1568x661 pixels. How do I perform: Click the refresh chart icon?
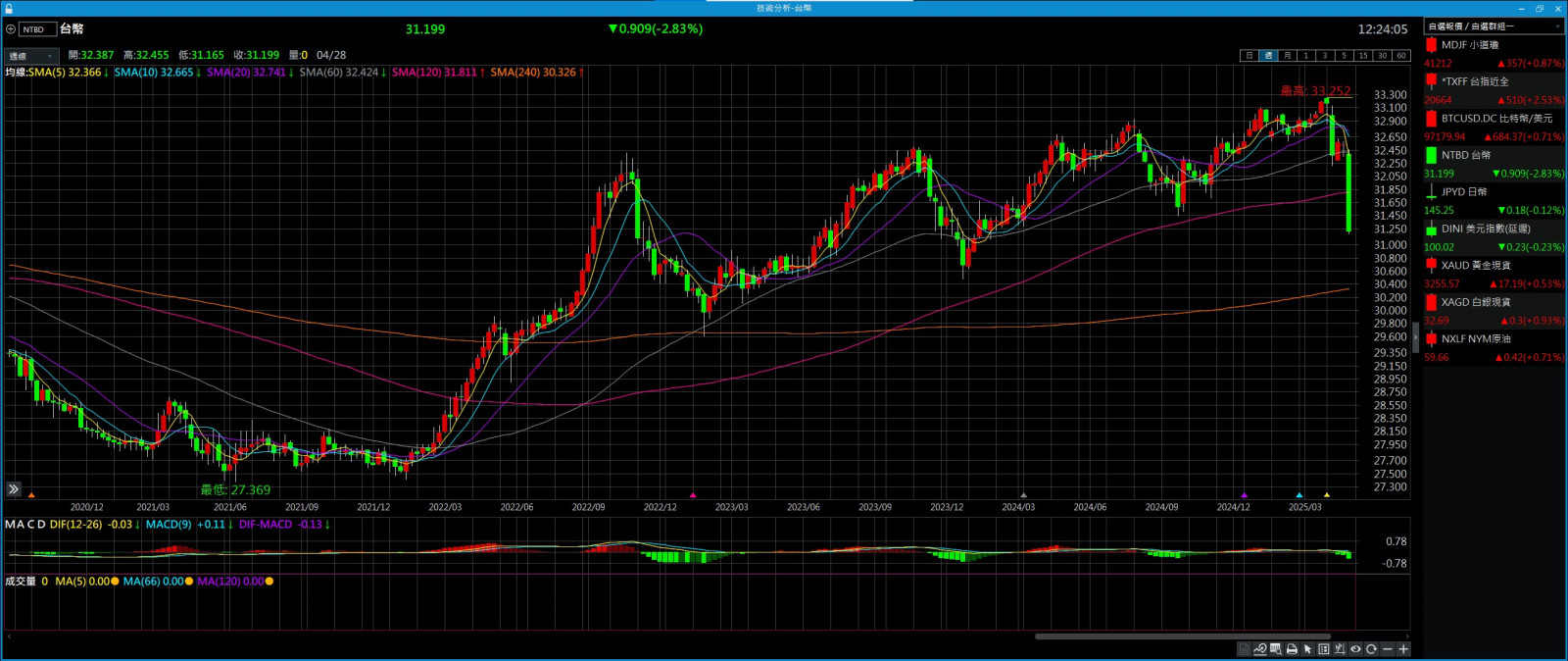(1371, 649)
